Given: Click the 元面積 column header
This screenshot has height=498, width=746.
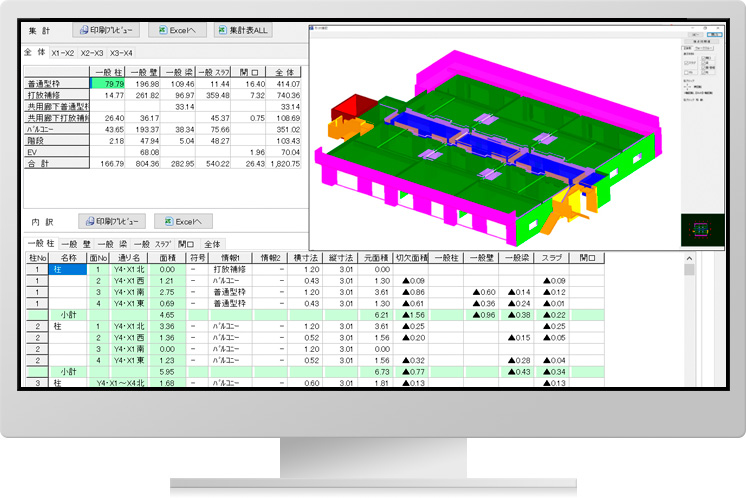Looking at the screenshot, I should 375,258.
